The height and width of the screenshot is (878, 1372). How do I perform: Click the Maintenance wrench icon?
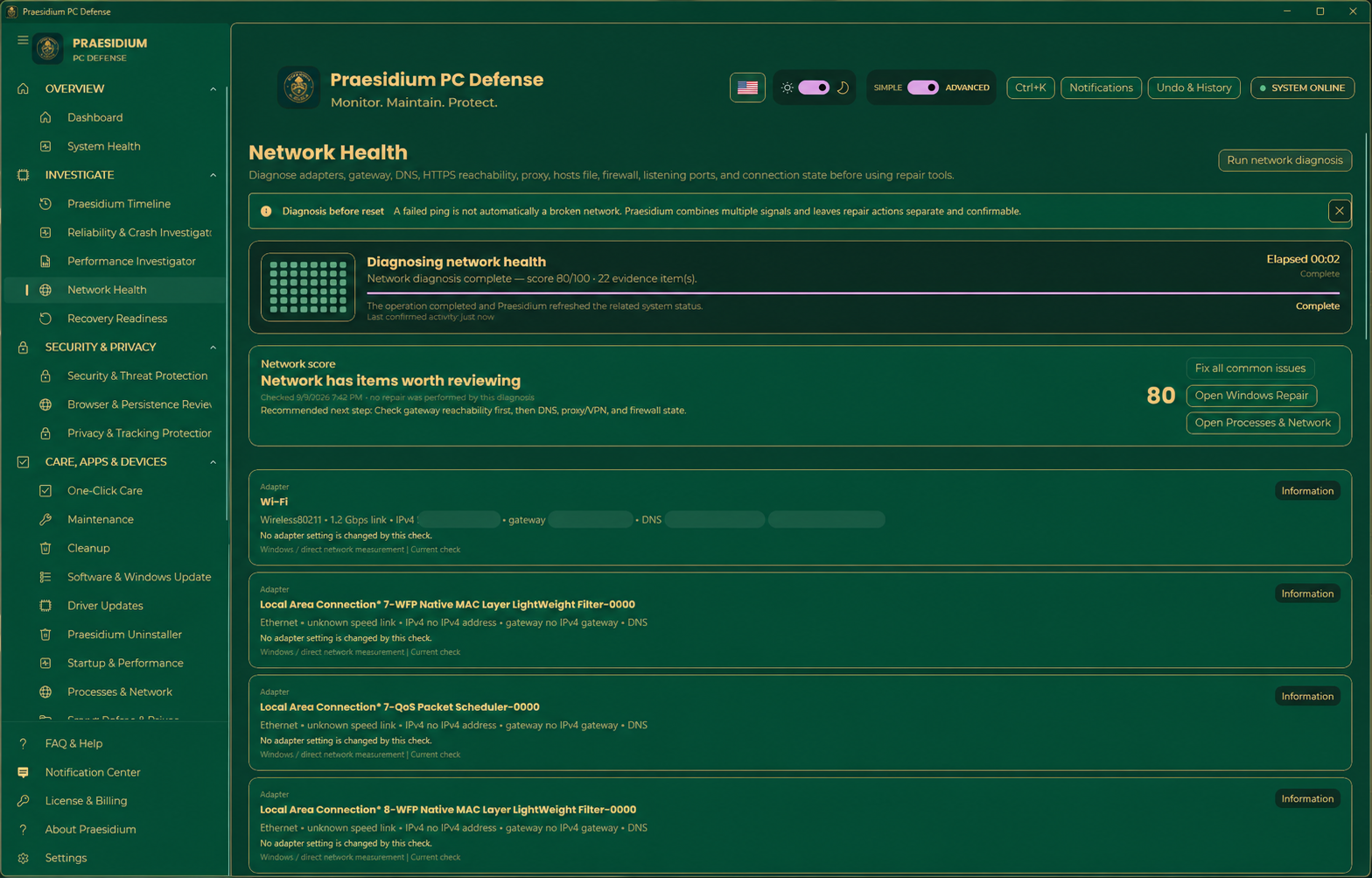click(x=45, y=519)
